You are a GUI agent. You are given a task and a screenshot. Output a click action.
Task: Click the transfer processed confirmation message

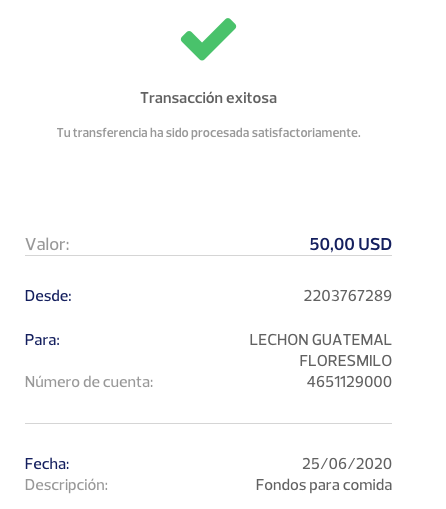pos(208,133)
